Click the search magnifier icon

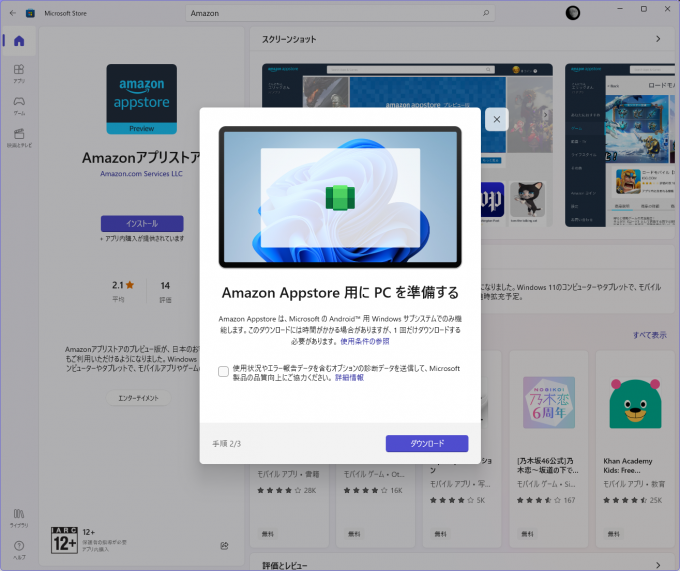486,13
